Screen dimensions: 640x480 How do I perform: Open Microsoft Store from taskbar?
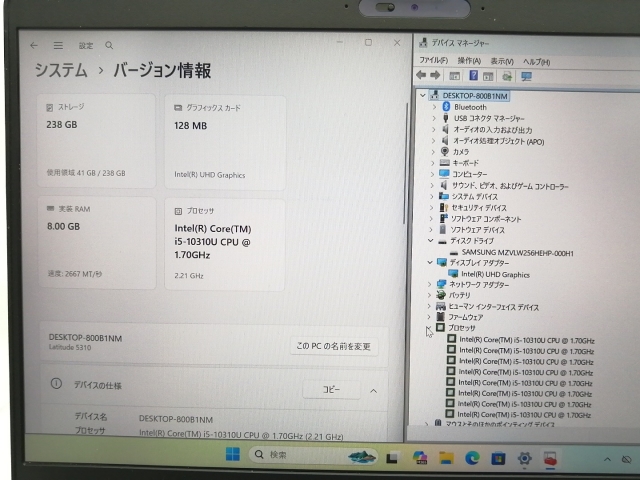[x=498, y=458]
